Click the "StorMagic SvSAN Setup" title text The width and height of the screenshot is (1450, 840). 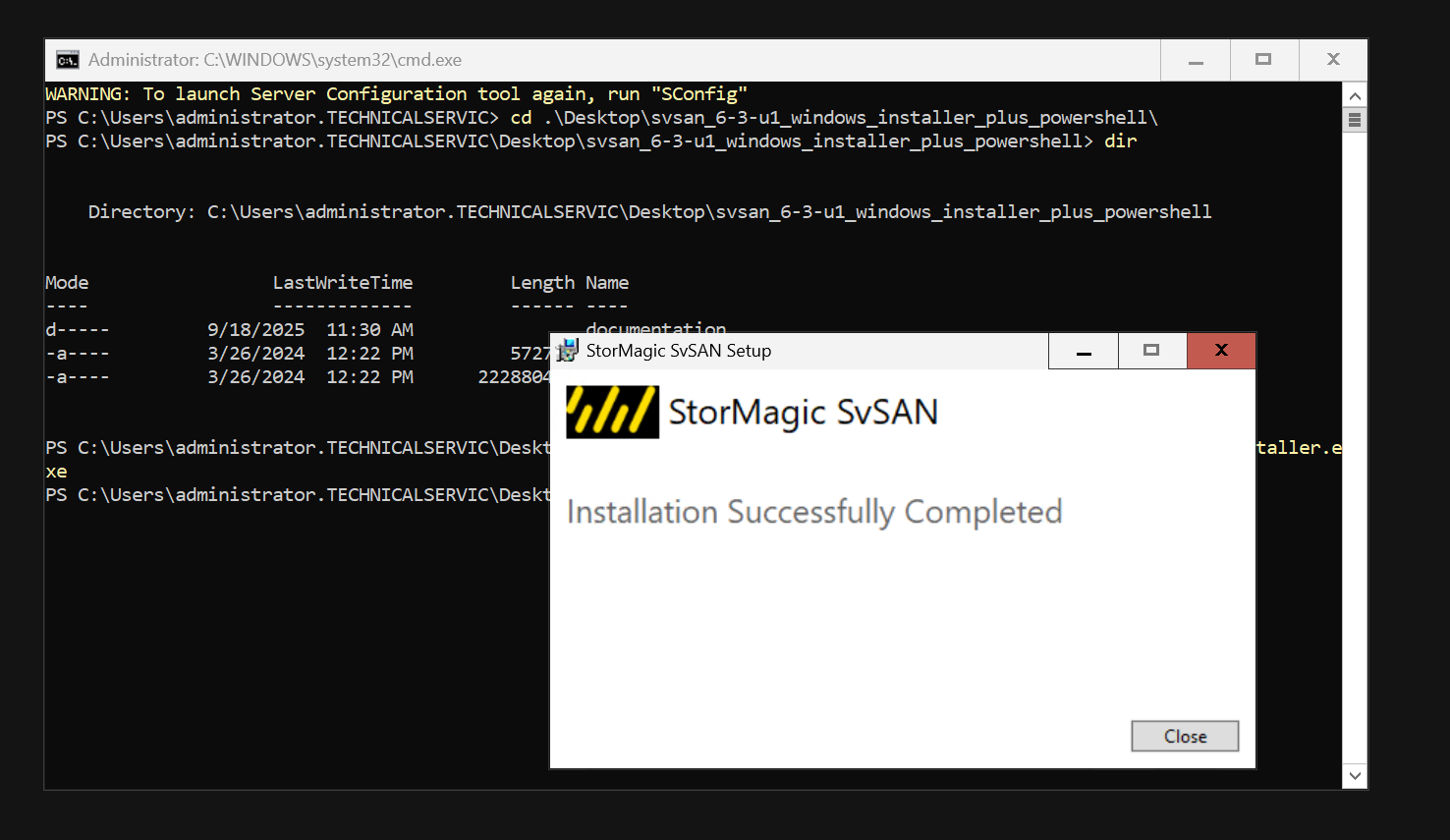click(679, 351)
